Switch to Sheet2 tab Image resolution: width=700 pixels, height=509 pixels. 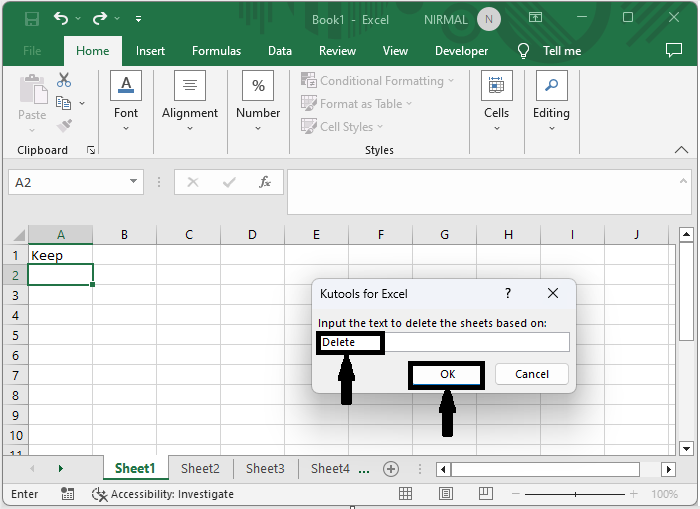(200, 468)
